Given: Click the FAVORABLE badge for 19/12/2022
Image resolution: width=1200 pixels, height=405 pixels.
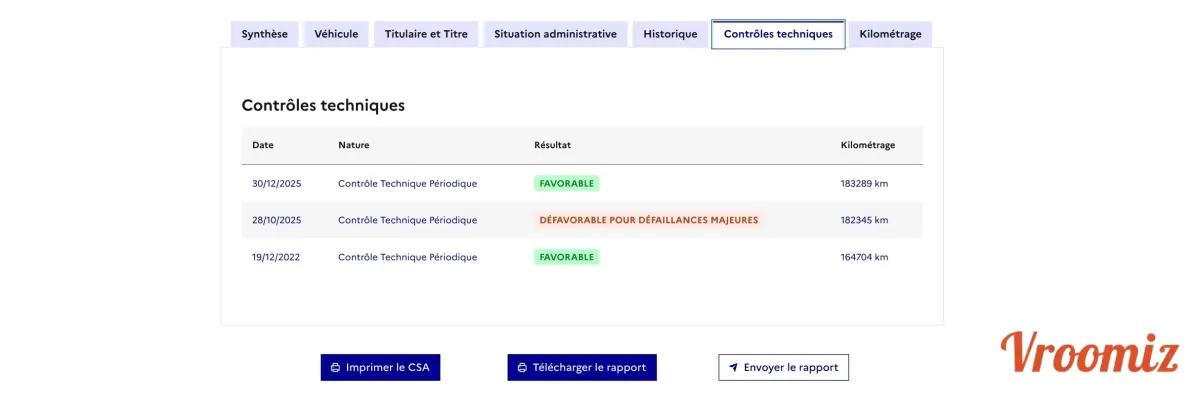Looking at the screenshot, I should (x=566, y=257).
